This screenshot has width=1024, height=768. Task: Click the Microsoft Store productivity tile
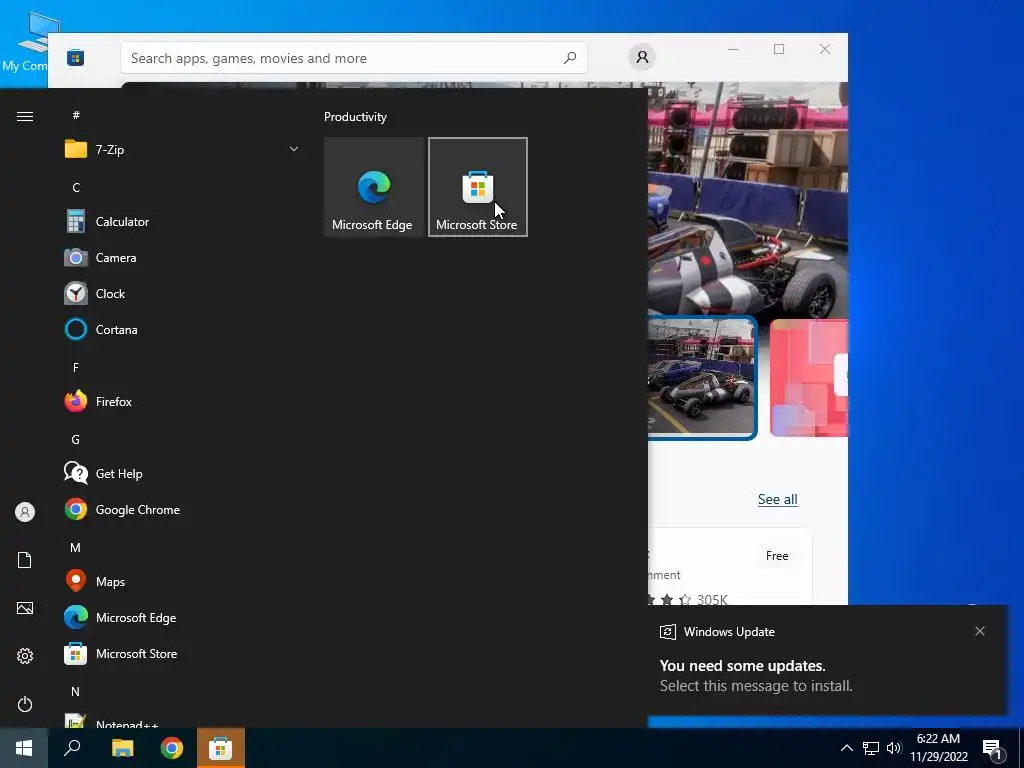coord(477,187)
